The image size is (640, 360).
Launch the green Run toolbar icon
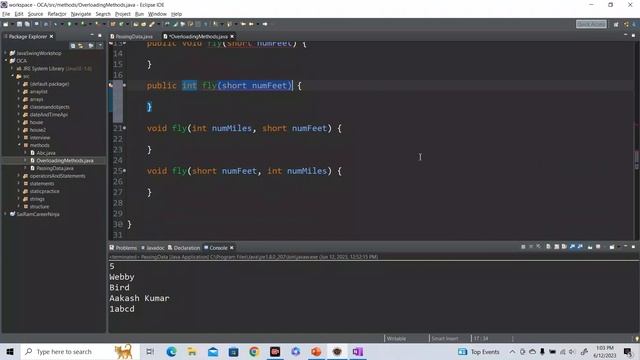pos(69,24)
